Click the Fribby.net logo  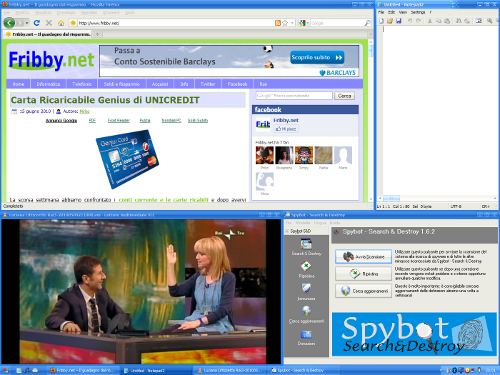pos(51,60)
